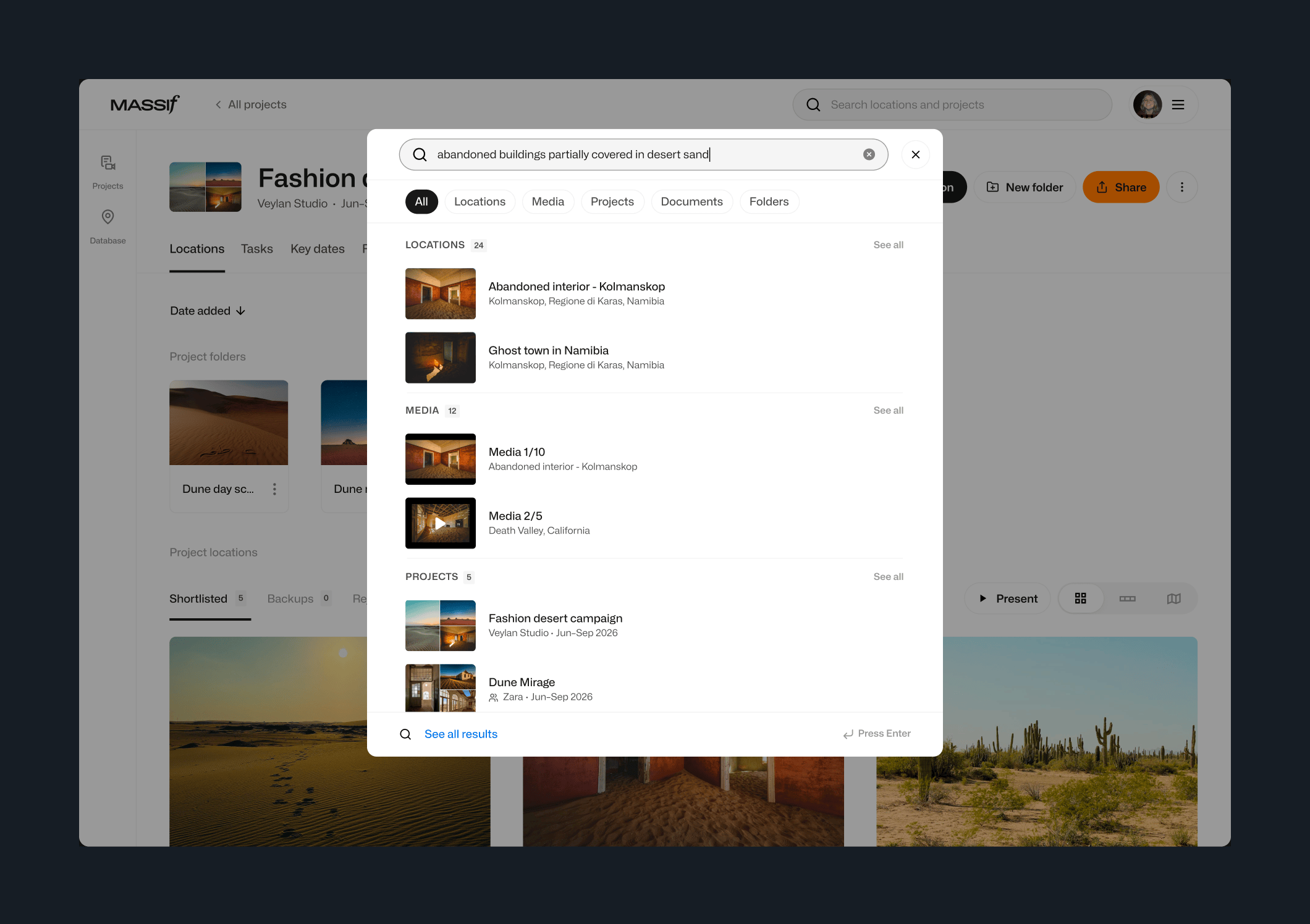Image resolution: width=1310 pixels, height=924 pixels.
Task: Switch to filmstrip list view
Action: click(1127, 598)
